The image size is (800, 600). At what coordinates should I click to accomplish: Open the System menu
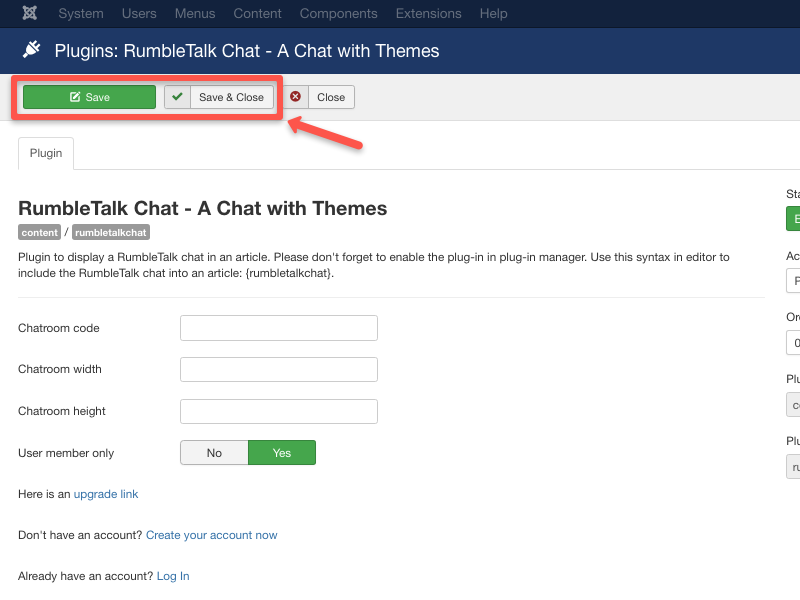81,13
